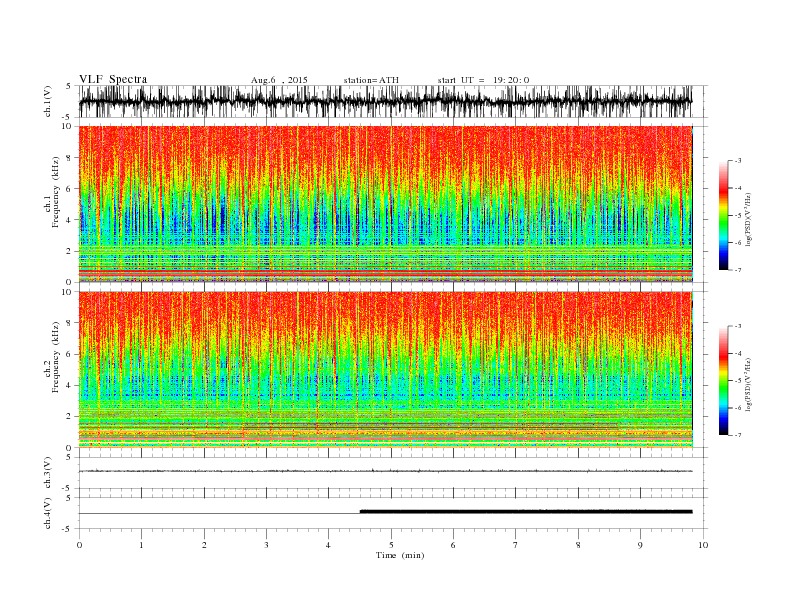The height and width of the screenshot is (612, 792).
Task: Click the time axis tick label "3"
Action: [x=266, y=545]
